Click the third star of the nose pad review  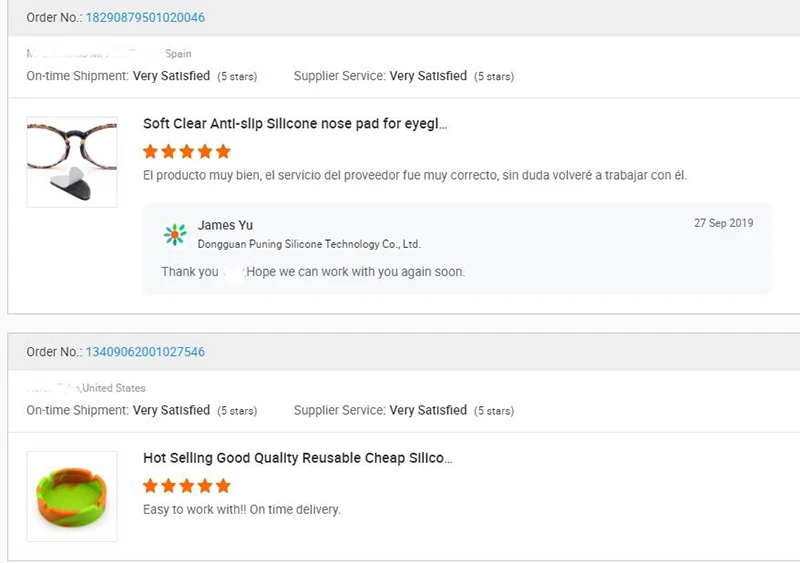tap(187, 152)
